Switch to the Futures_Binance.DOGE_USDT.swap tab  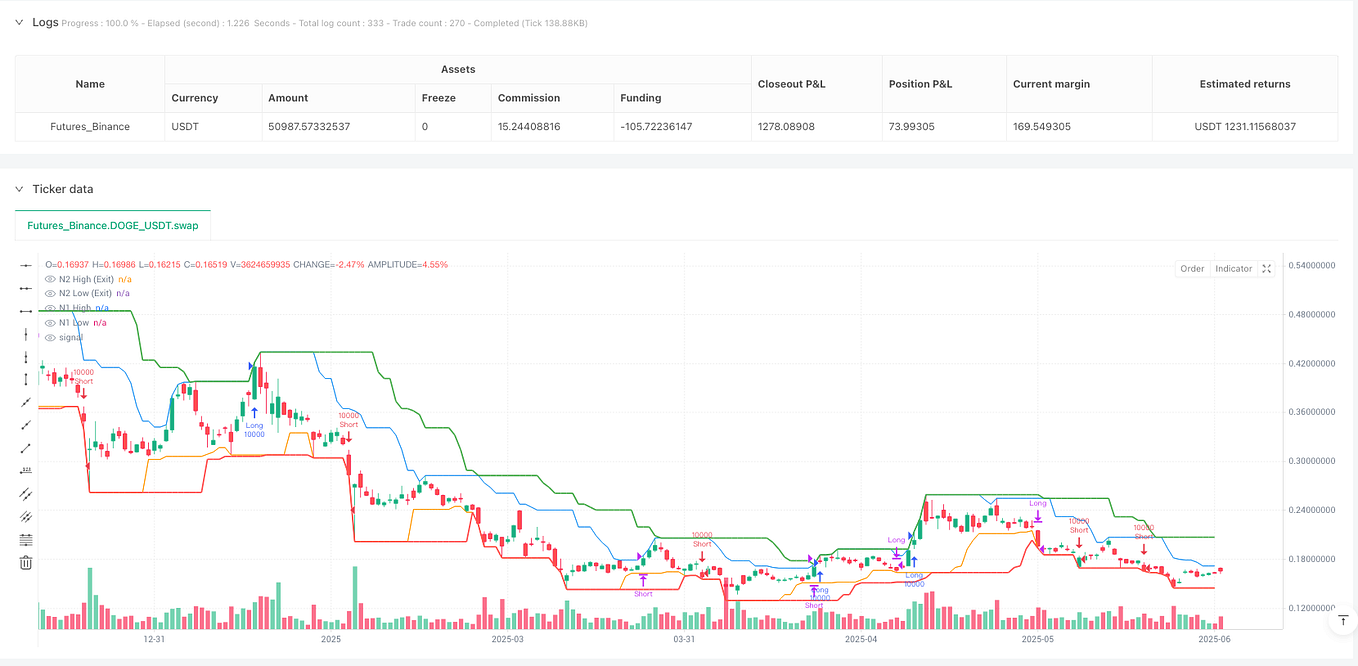pyautogui.click(x=112, y=225)
